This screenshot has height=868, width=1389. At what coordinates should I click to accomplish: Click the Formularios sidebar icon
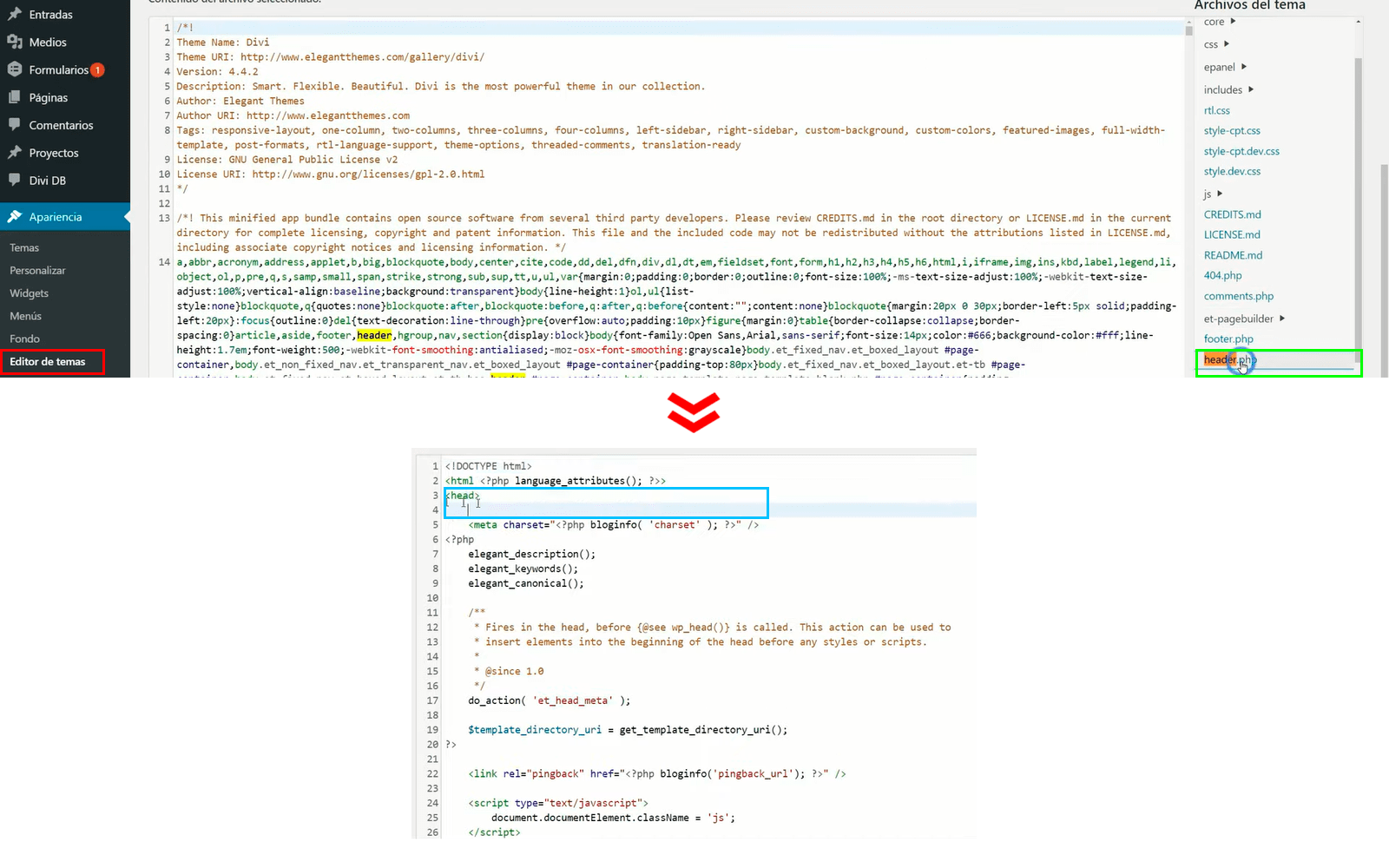click(15, 69)
